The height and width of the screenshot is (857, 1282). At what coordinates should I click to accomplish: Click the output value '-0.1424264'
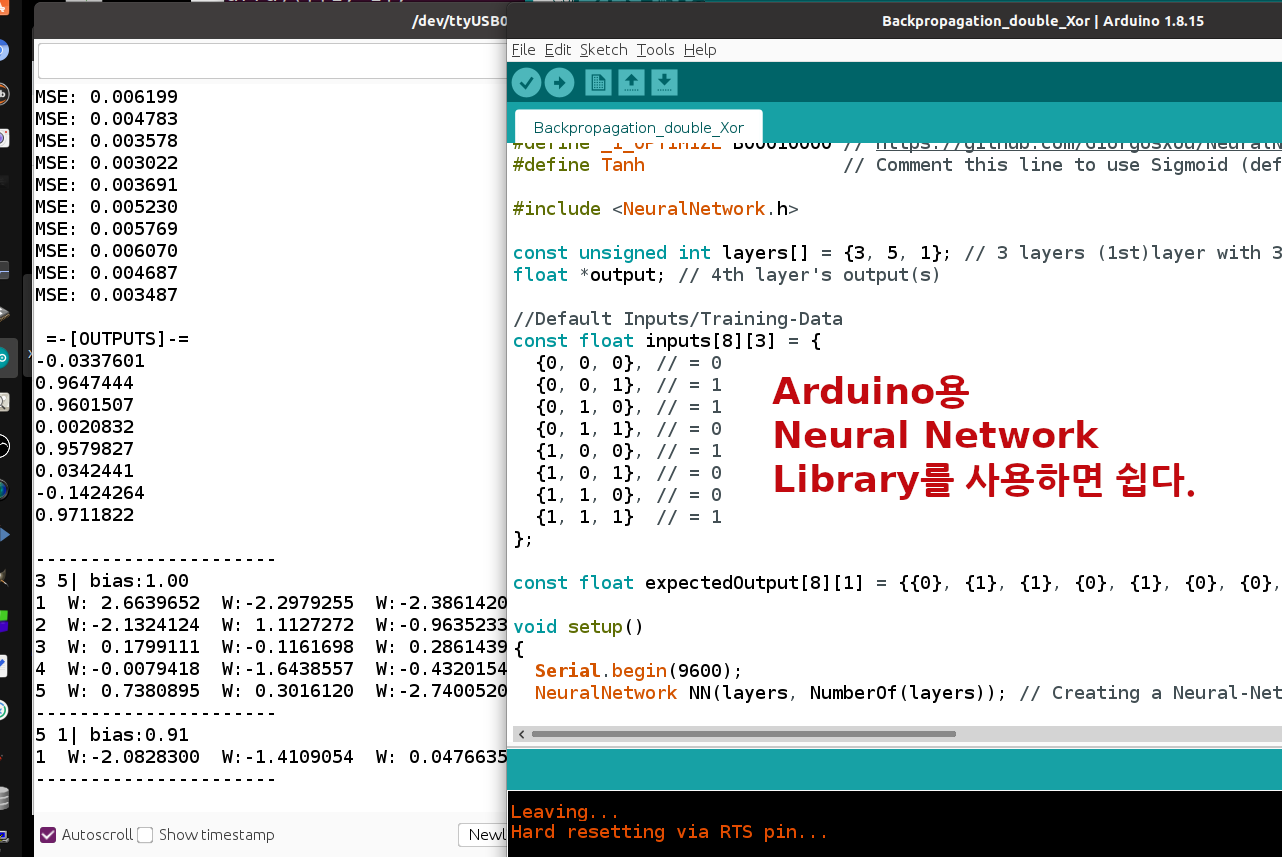tap(90, 493)
